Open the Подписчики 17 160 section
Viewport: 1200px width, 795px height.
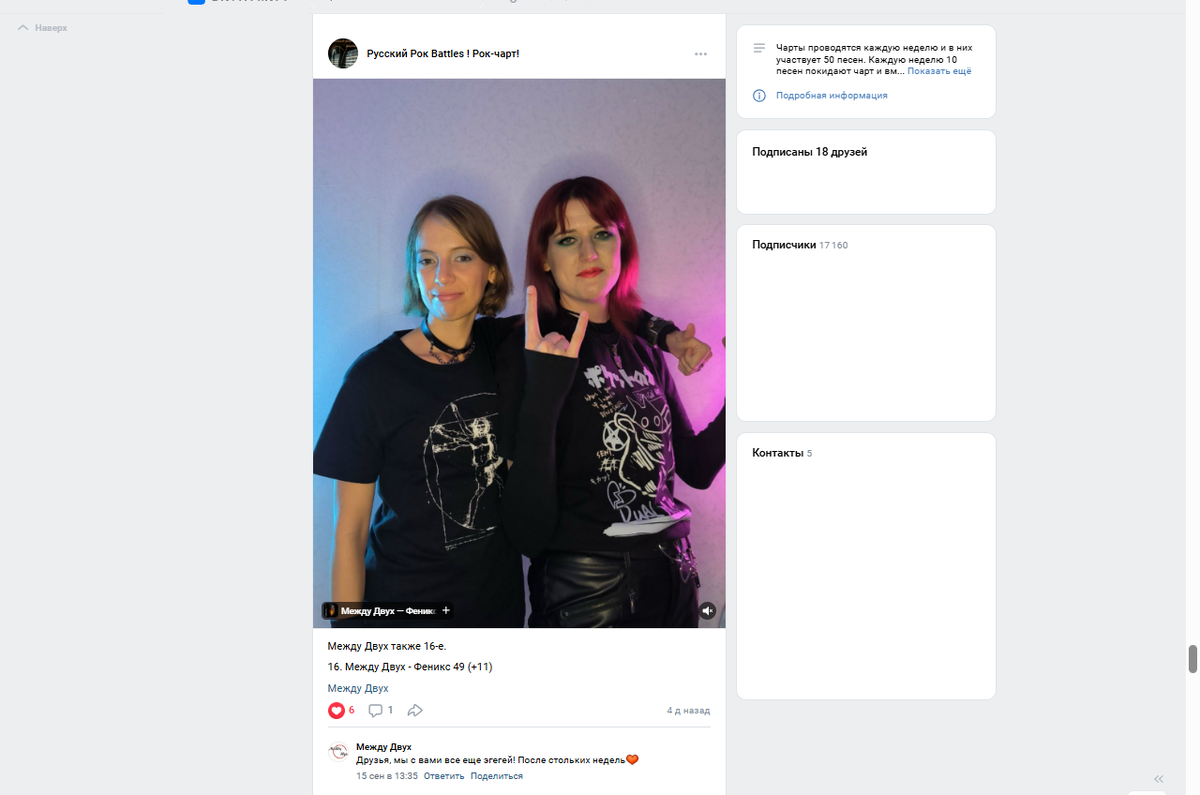[x=800, y=245]
